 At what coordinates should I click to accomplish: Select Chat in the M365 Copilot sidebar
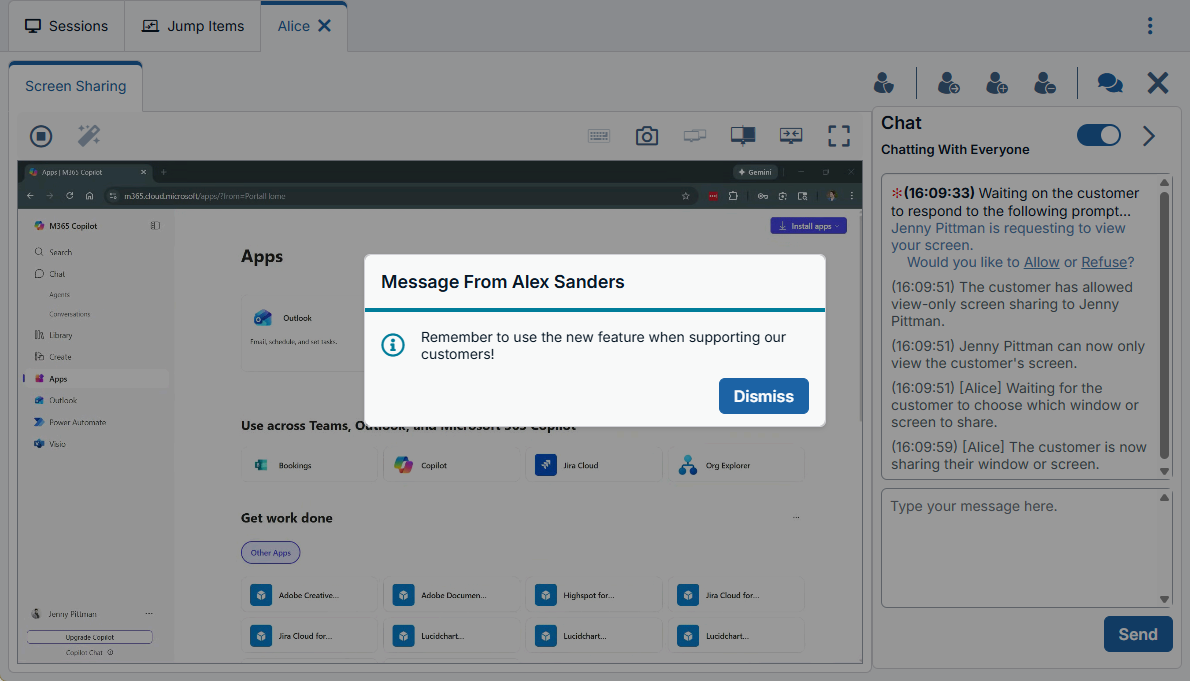[50, 274]
